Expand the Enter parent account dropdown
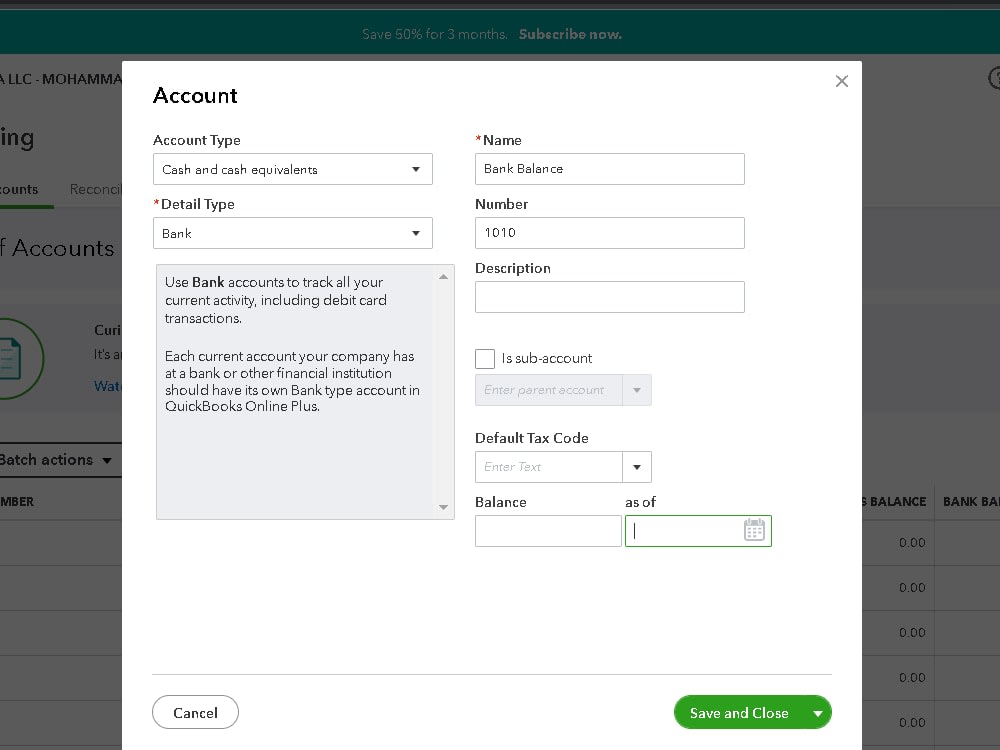Viewport: 1000px width, 750px height. (637, 390)
